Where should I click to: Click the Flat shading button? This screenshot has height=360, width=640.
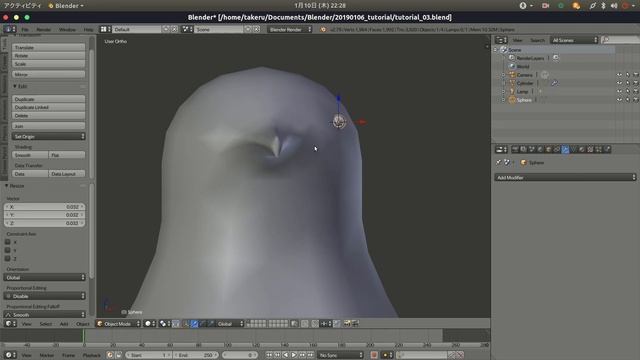(67, 155)
